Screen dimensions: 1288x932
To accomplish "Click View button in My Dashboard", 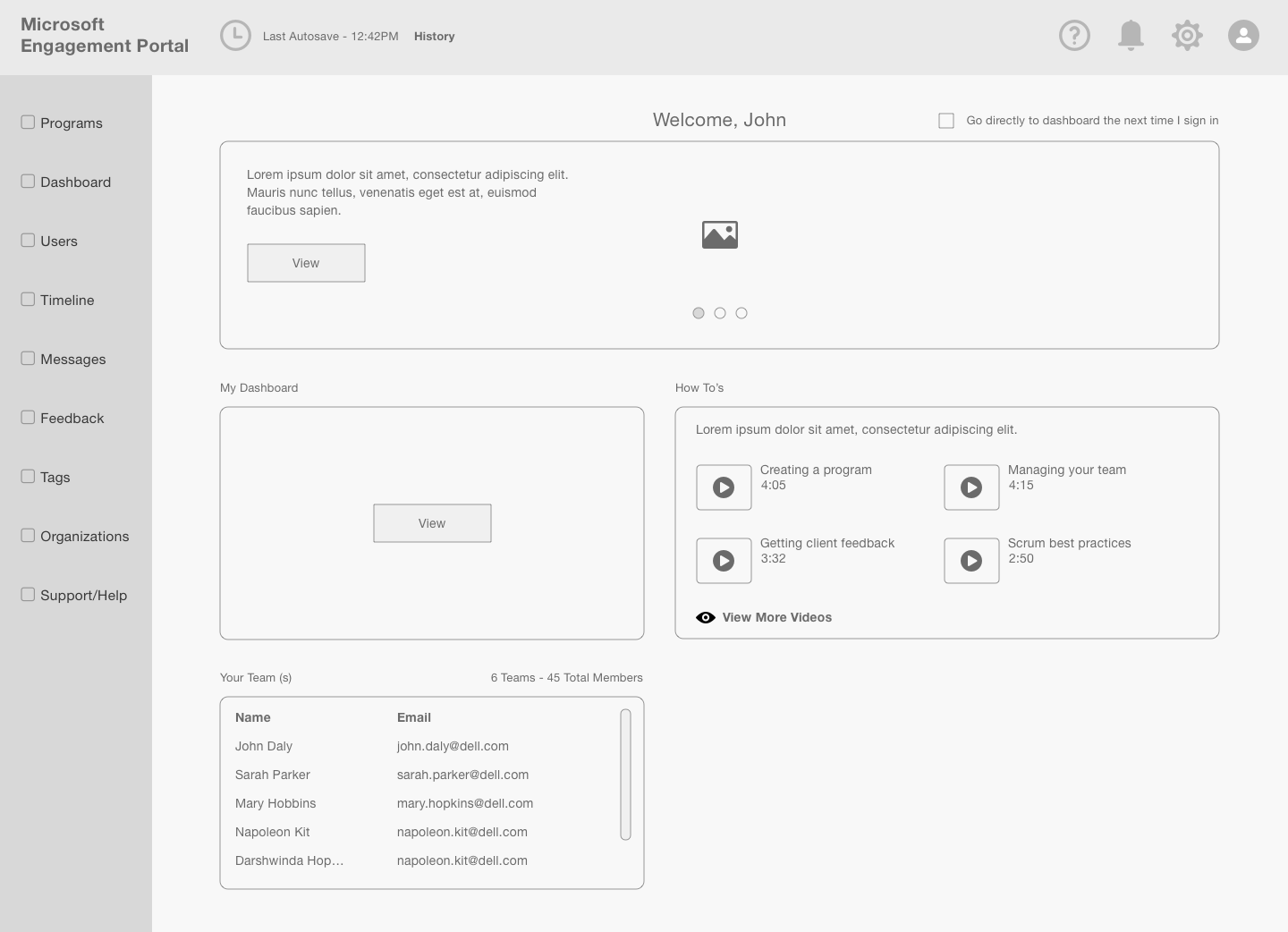I will pos(432,523).
